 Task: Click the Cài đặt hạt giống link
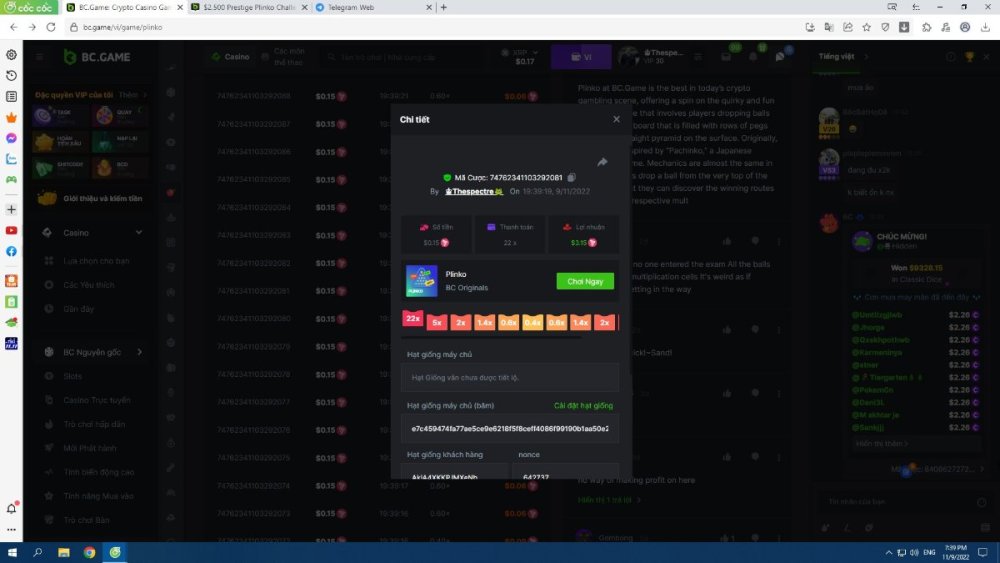coord(583,405)
